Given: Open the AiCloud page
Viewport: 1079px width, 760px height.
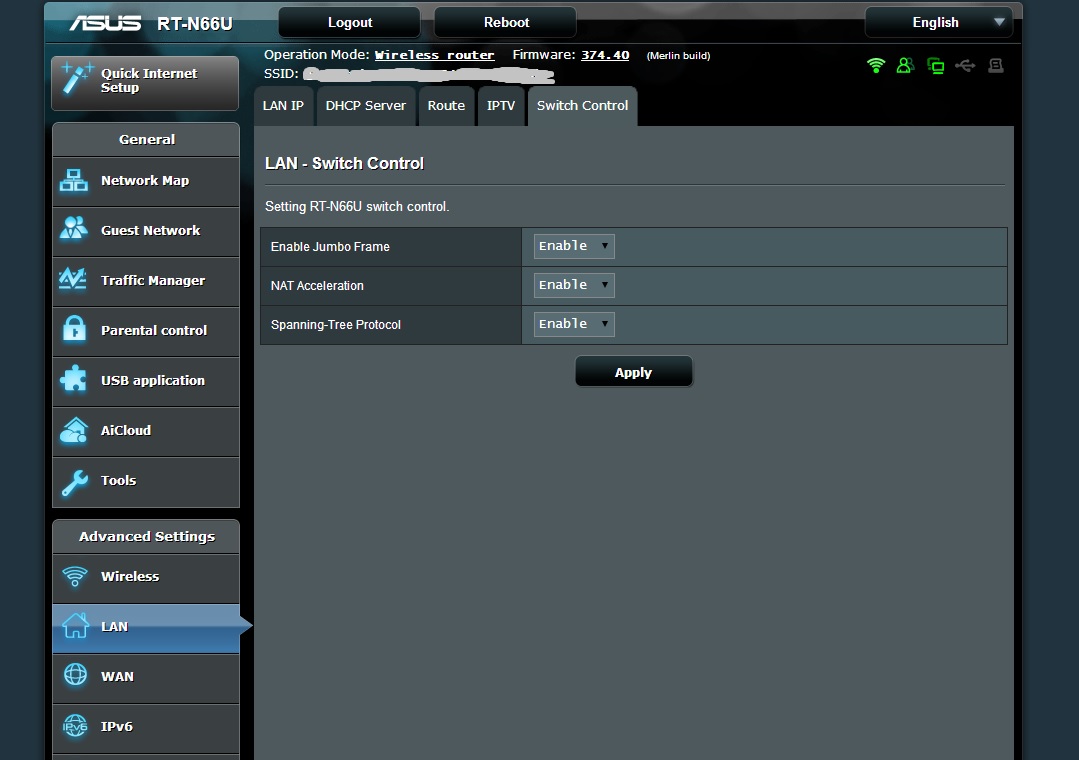Looking at the screenshot, I should [x=146, y=431].
